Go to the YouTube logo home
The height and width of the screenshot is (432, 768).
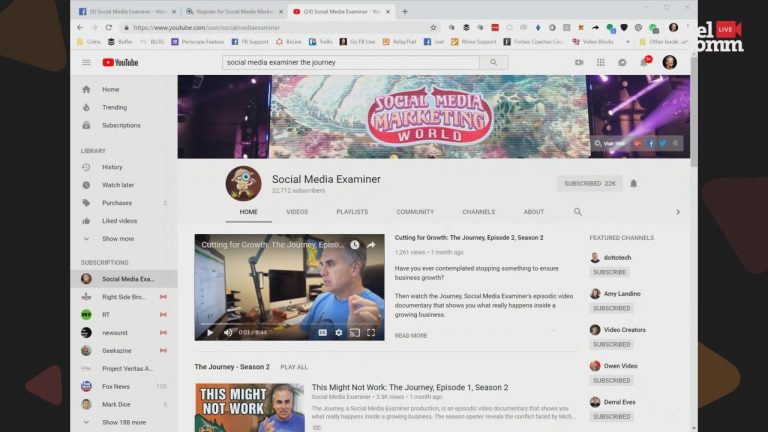point(120,62)
